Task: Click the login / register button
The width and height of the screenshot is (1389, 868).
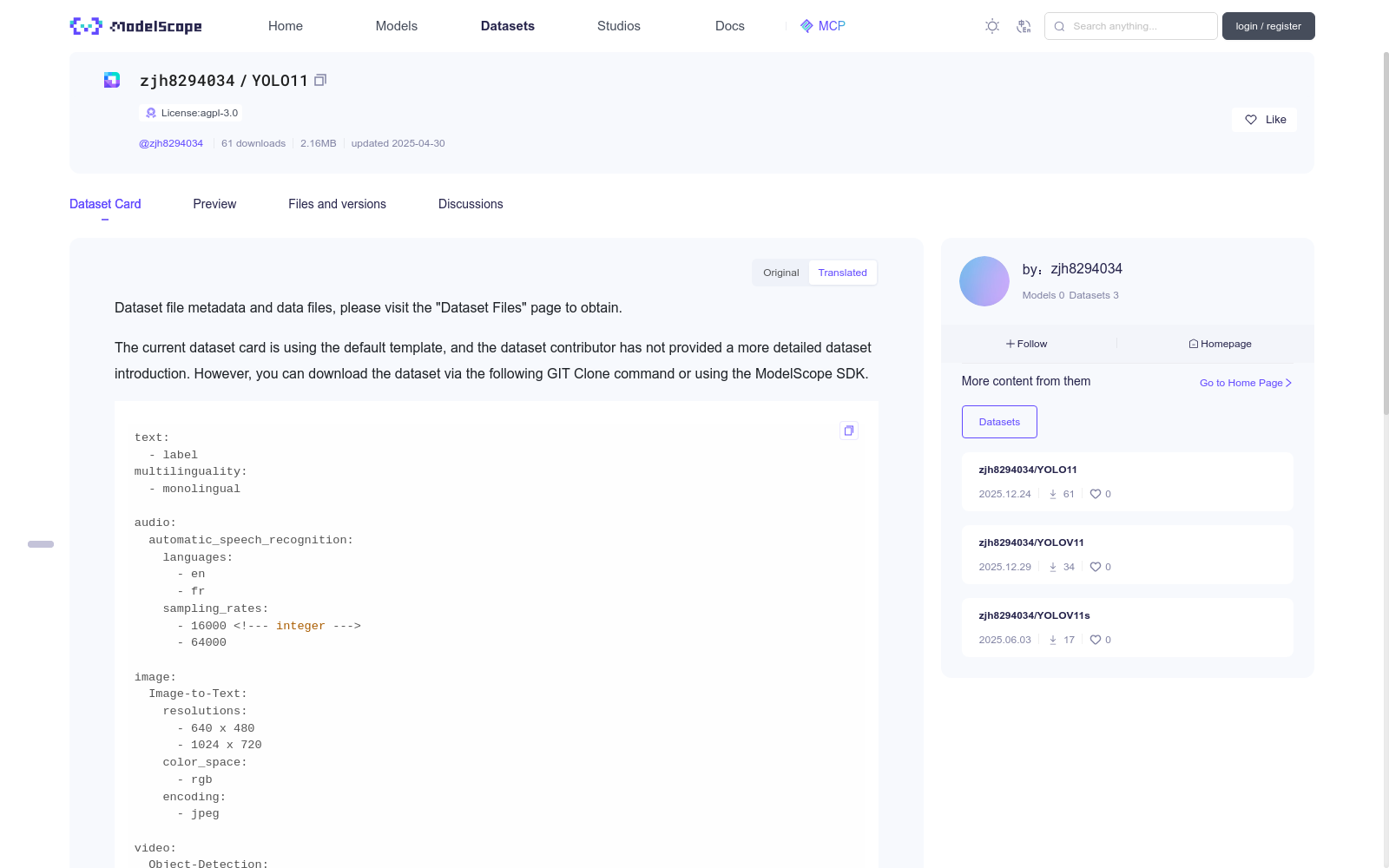Action: (x=1268, y=26)
